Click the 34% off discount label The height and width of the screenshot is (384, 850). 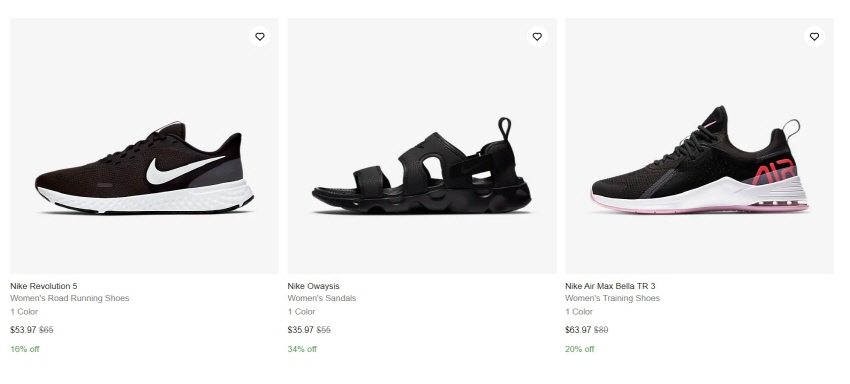click(302, 349)
